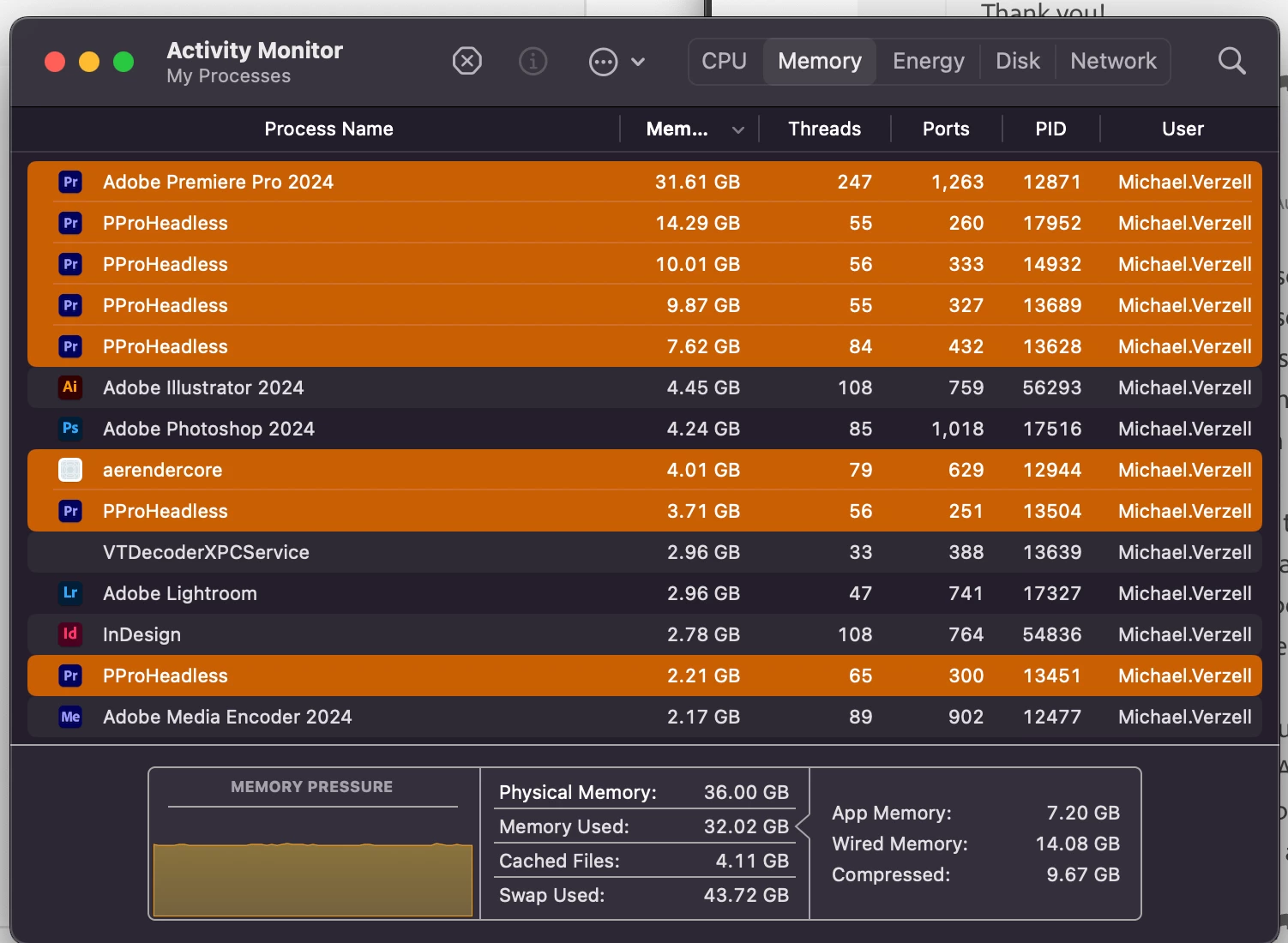Click the yellow minimize window button
This screenshot has width=1288, height=943.
tap(89, 62)
